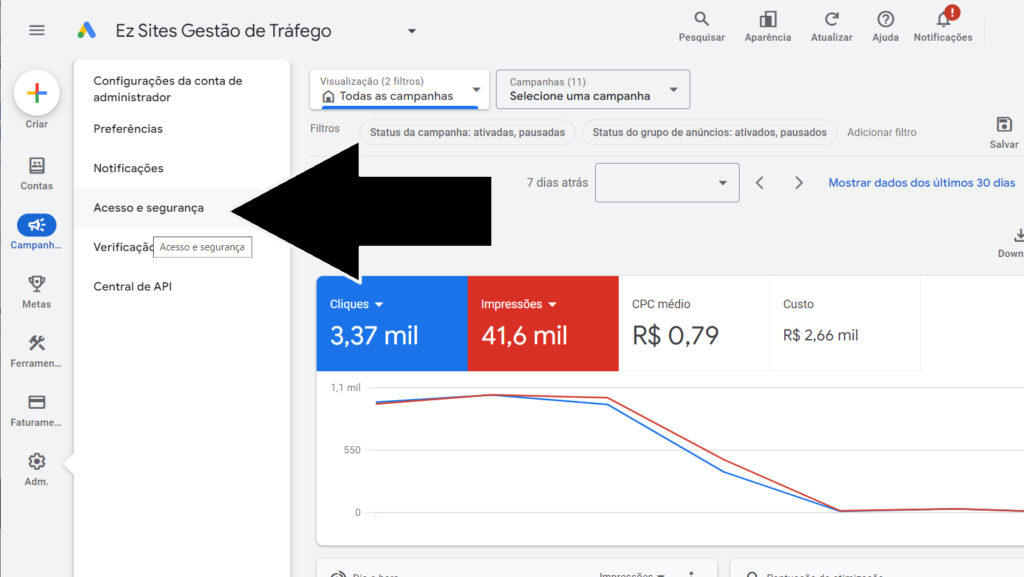Click the 41,6 mil impressions value

(524, 335)
